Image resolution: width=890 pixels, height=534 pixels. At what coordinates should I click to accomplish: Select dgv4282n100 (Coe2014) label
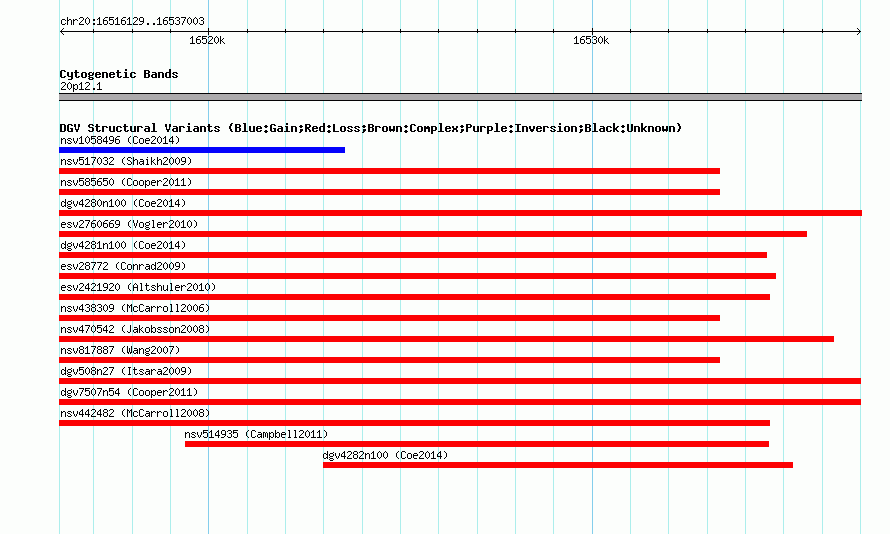click(x=385, y=455)
